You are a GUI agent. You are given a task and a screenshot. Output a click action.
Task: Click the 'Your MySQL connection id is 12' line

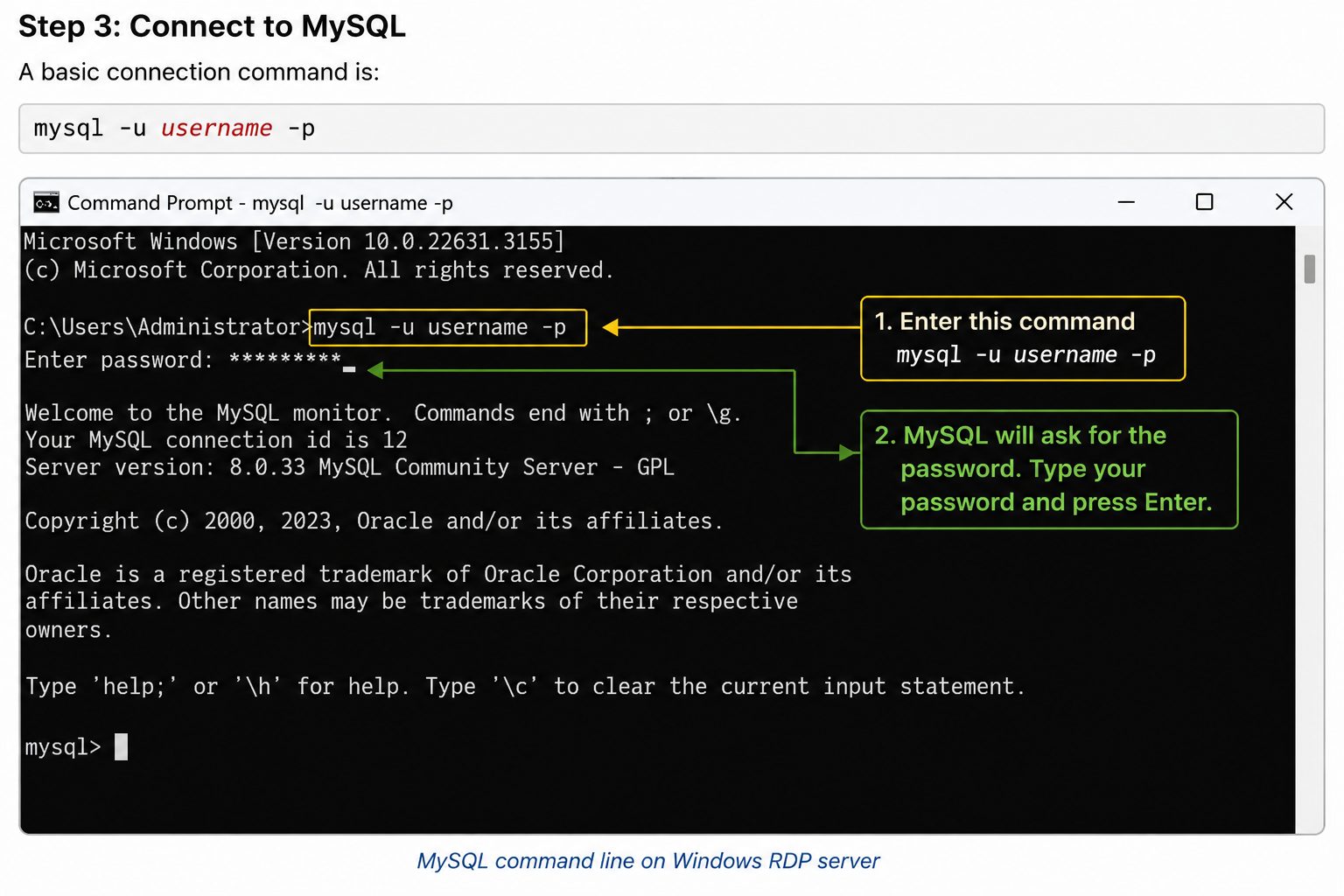click(216, 440)
